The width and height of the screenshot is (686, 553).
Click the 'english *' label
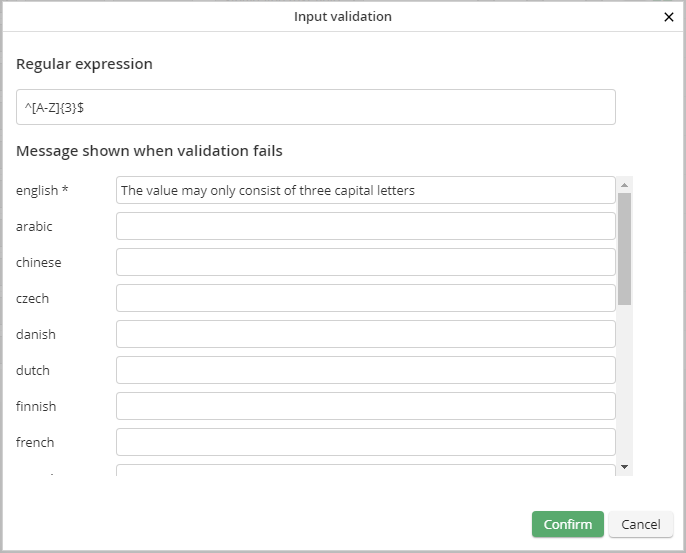pyautogui.click(x=42, y=190)
